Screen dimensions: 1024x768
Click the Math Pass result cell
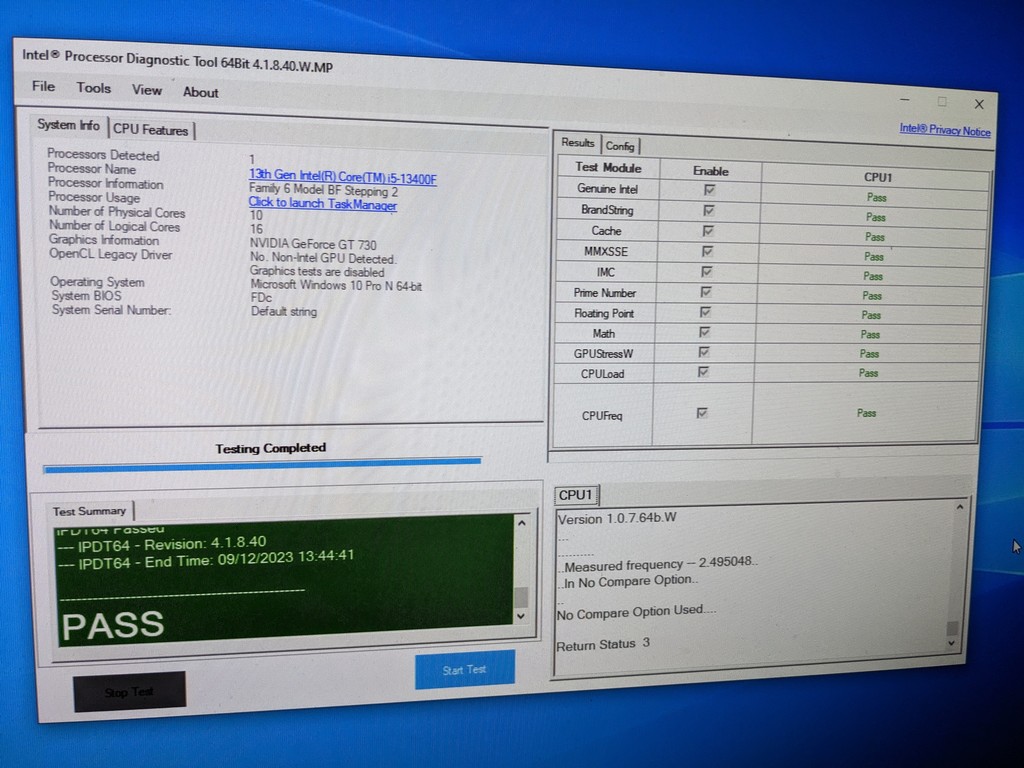[x=869, y=334]
